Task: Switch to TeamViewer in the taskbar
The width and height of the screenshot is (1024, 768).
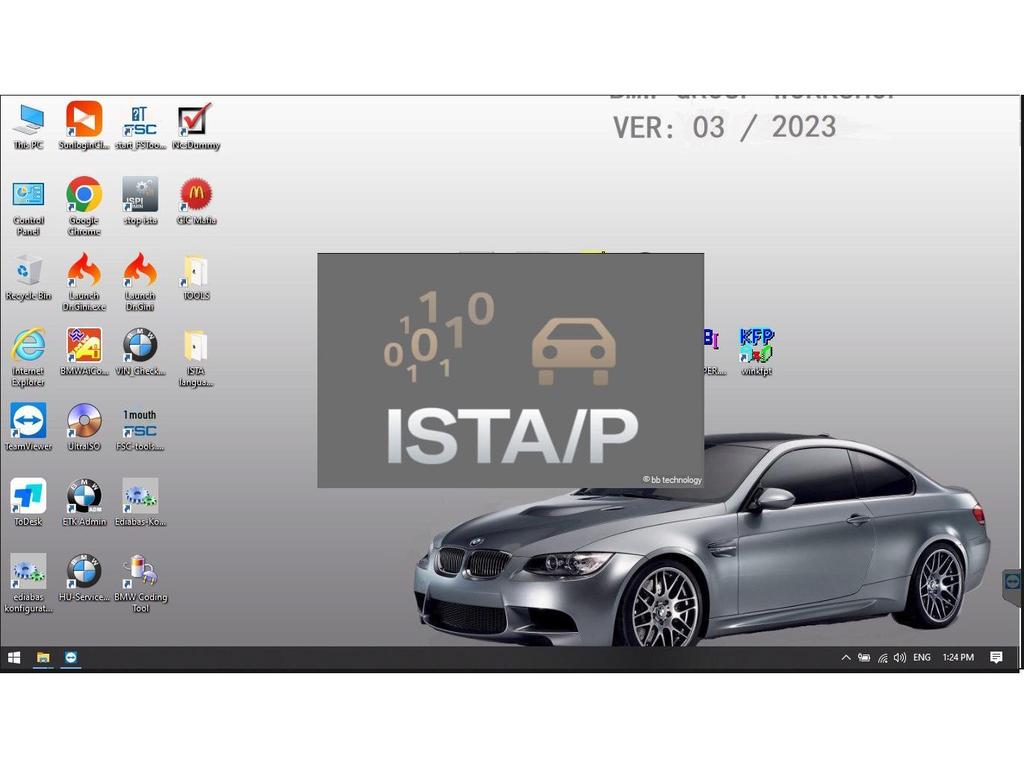Action: click(71, 658)
